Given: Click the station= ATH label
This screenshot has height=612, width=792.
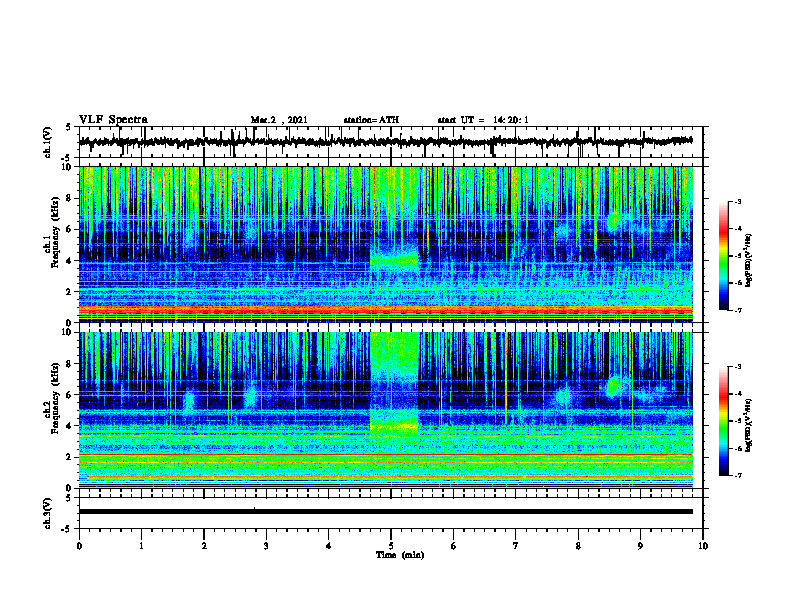Looking at the screenshot, I should click(371, 120).
